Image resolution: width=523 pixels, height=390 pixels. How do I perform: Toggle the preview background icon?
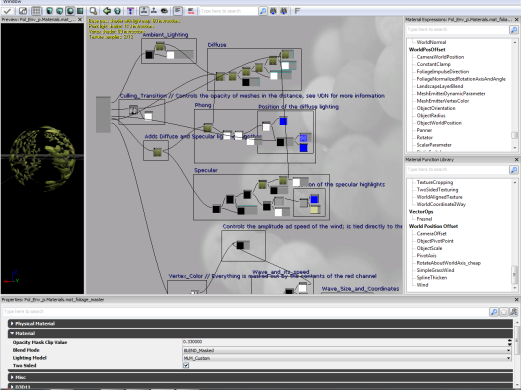pos(23,11)
